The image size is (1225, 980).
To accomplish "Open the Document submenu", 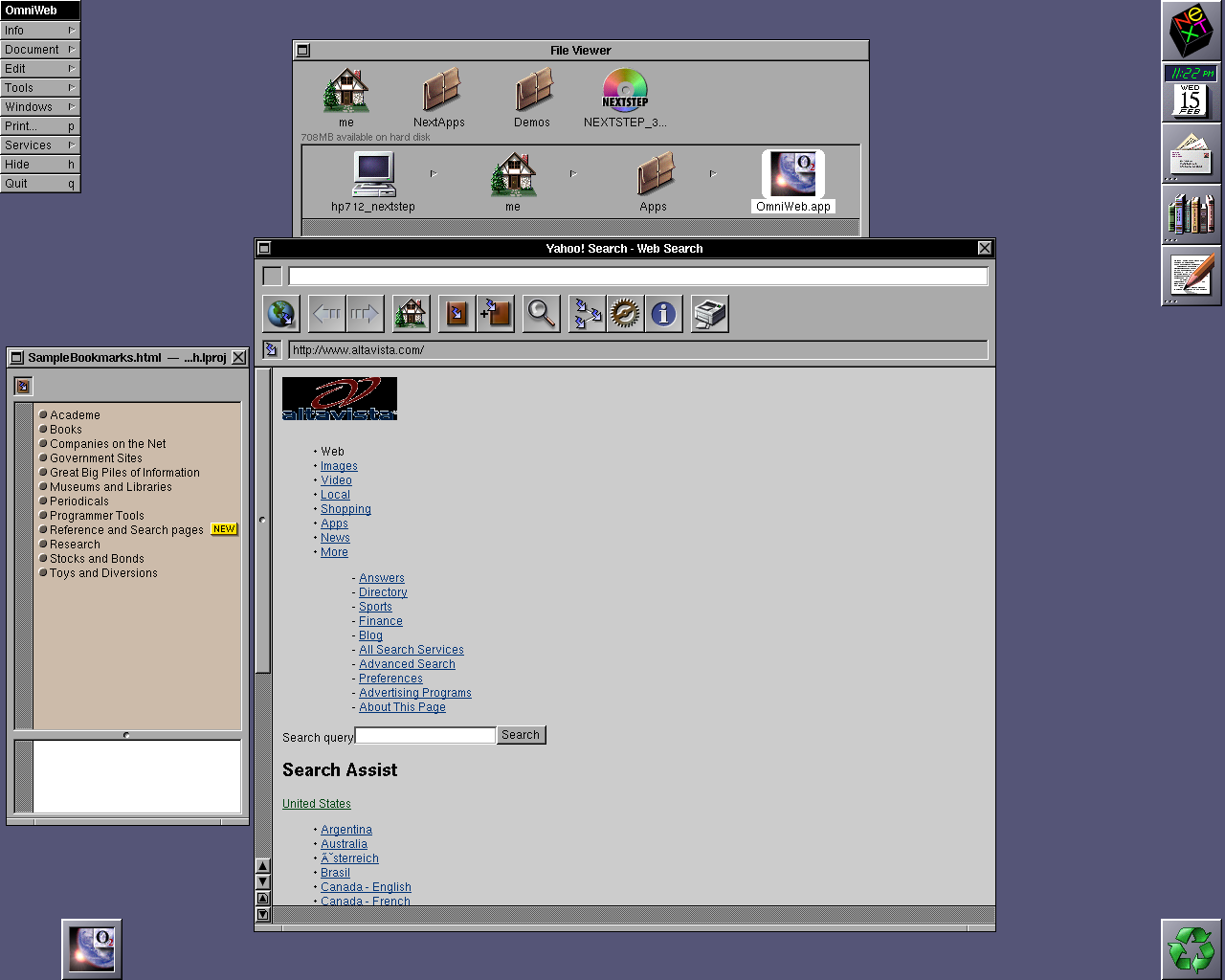I will [40, 50].
